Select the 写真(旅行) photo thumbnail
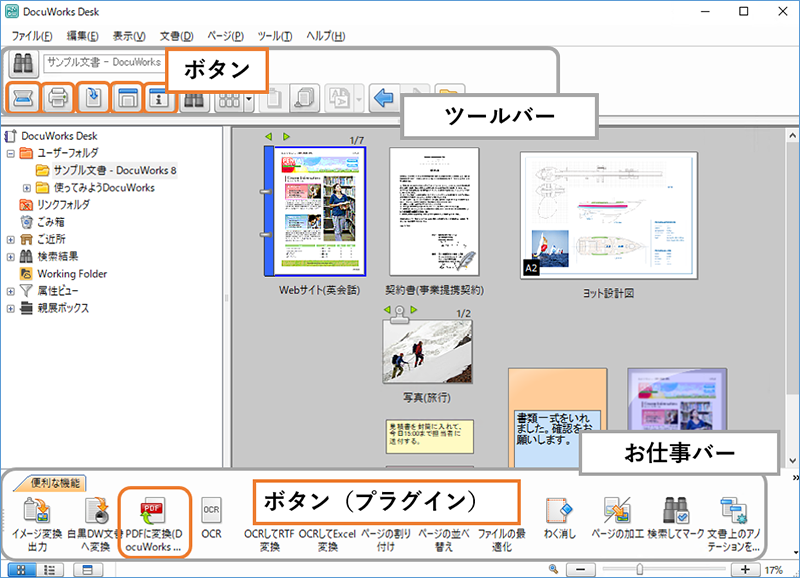800x578 pixels. (x=428, y=351)
